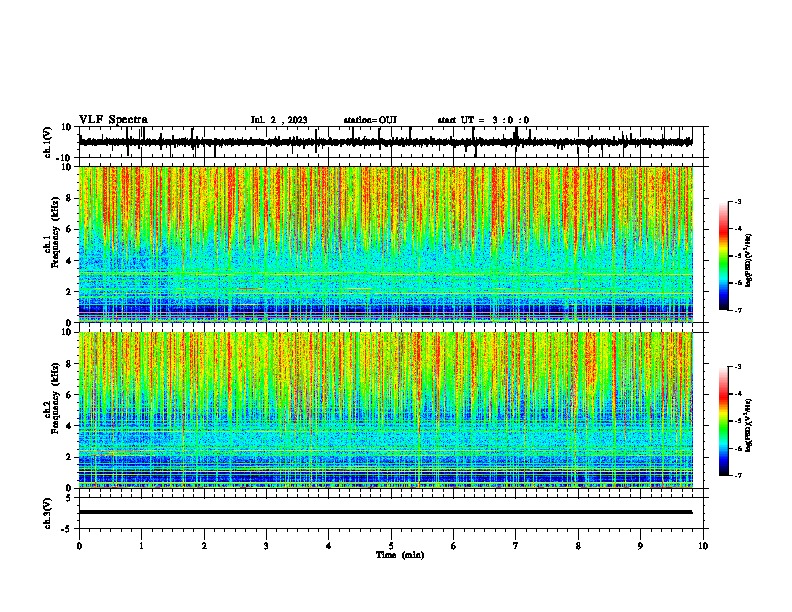Click the 'ch.3(V)' axis label
The height and width of the screenshot is (612, 792).
click(x=48, y=513)
